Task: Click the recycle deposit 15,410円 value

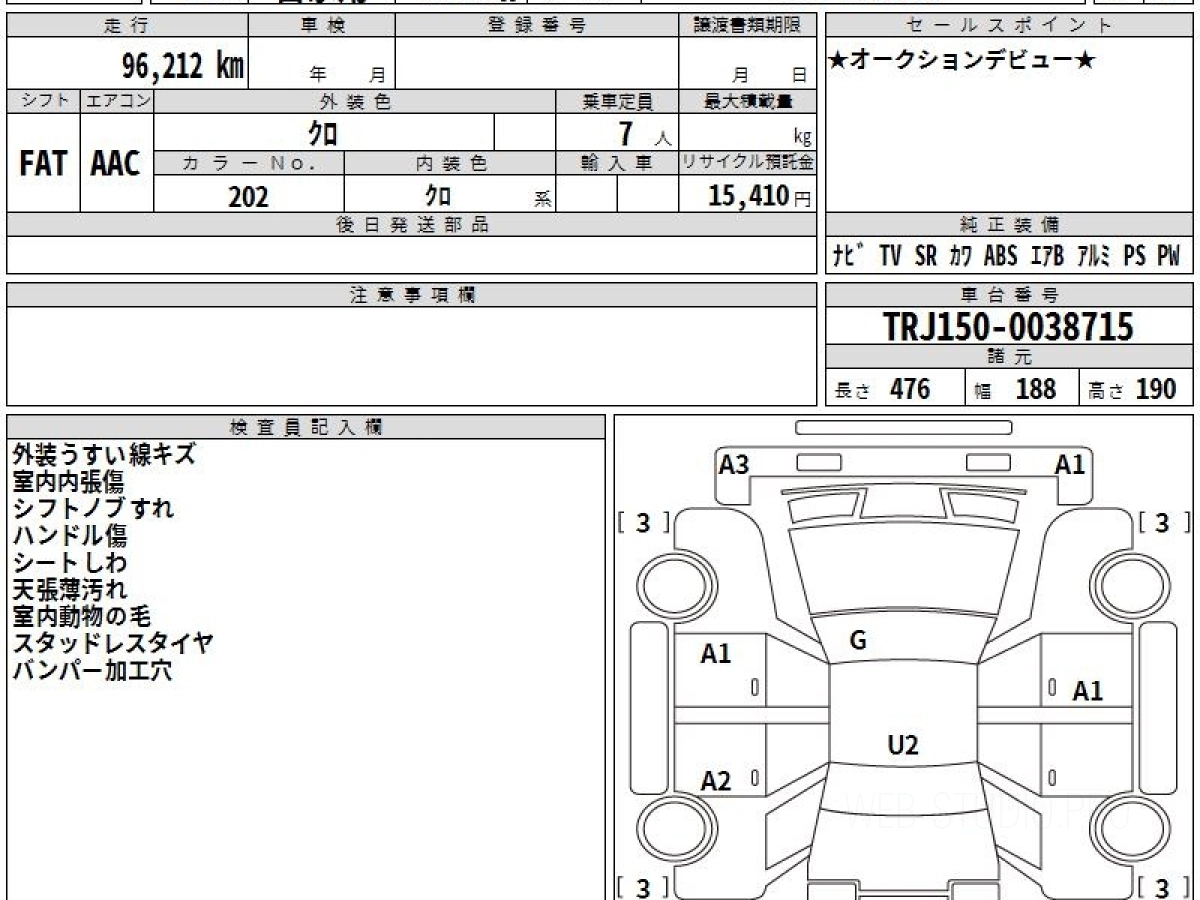Action: [x=759, y=196]
